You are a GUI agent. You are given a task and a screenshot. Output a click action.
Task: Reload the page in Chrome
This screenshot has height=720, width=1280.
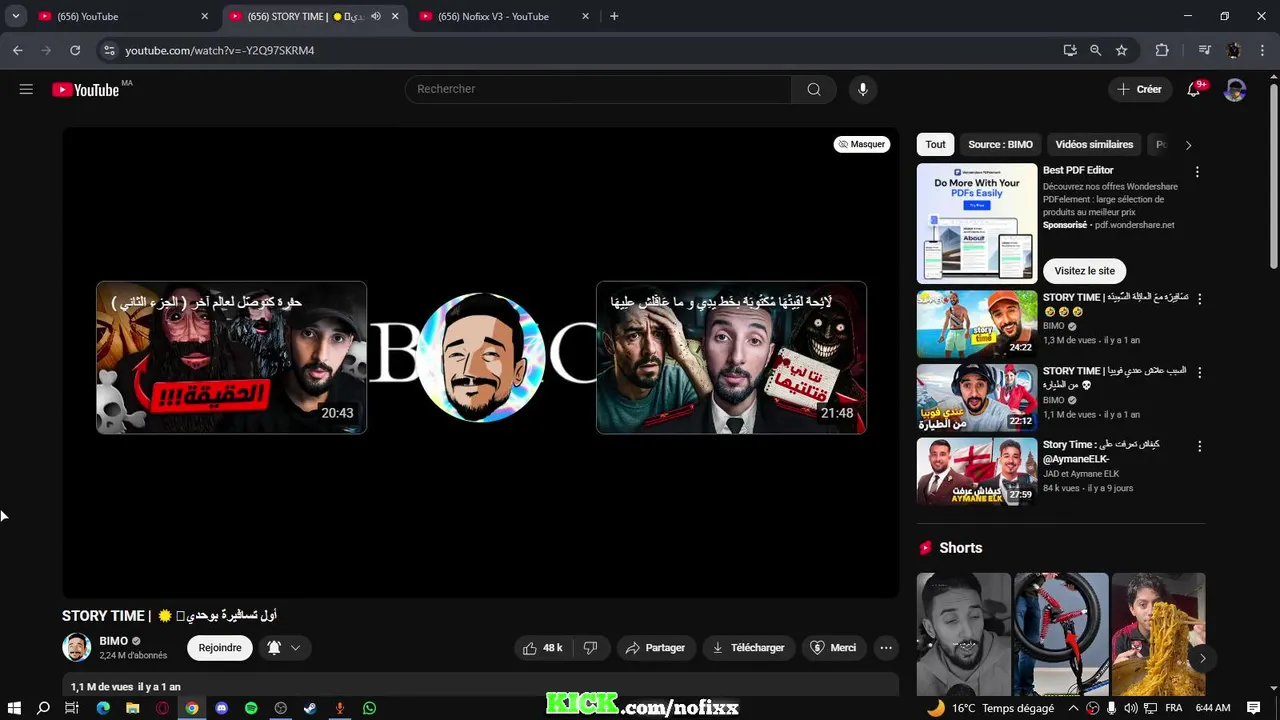(x=75, y=50)
